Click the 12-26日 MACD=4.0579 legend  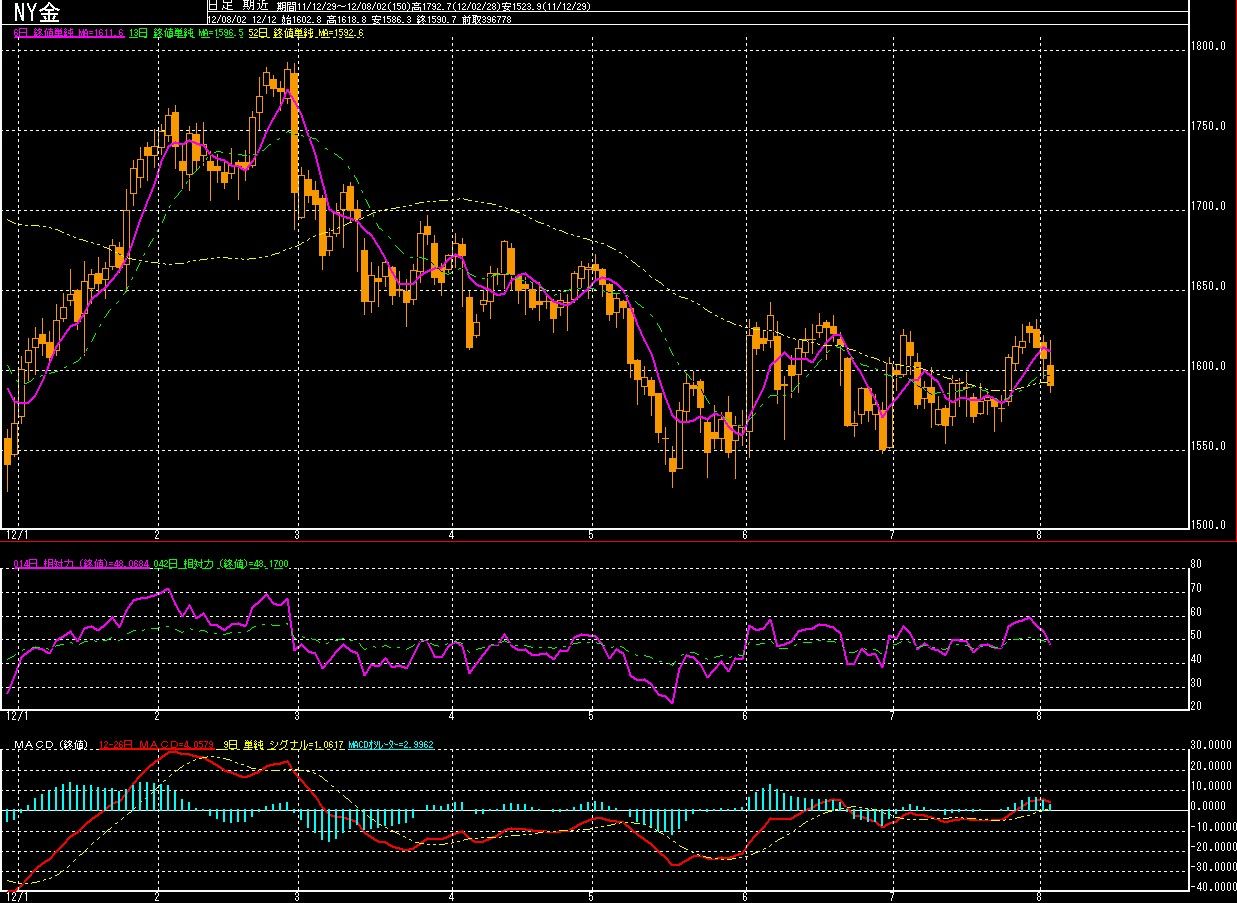coord(157,744)
